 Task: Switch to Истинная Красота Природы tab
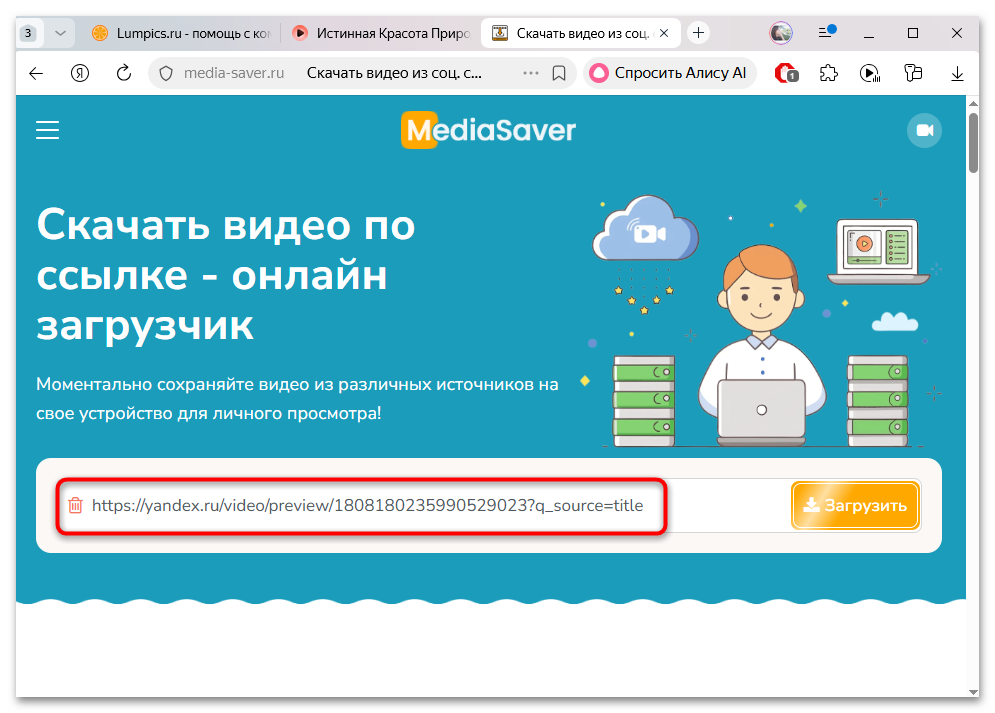click(381, 33)
